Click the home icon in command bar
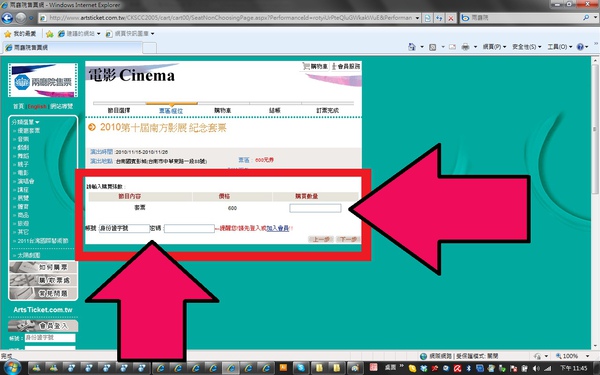 click(x=412, y=47)
